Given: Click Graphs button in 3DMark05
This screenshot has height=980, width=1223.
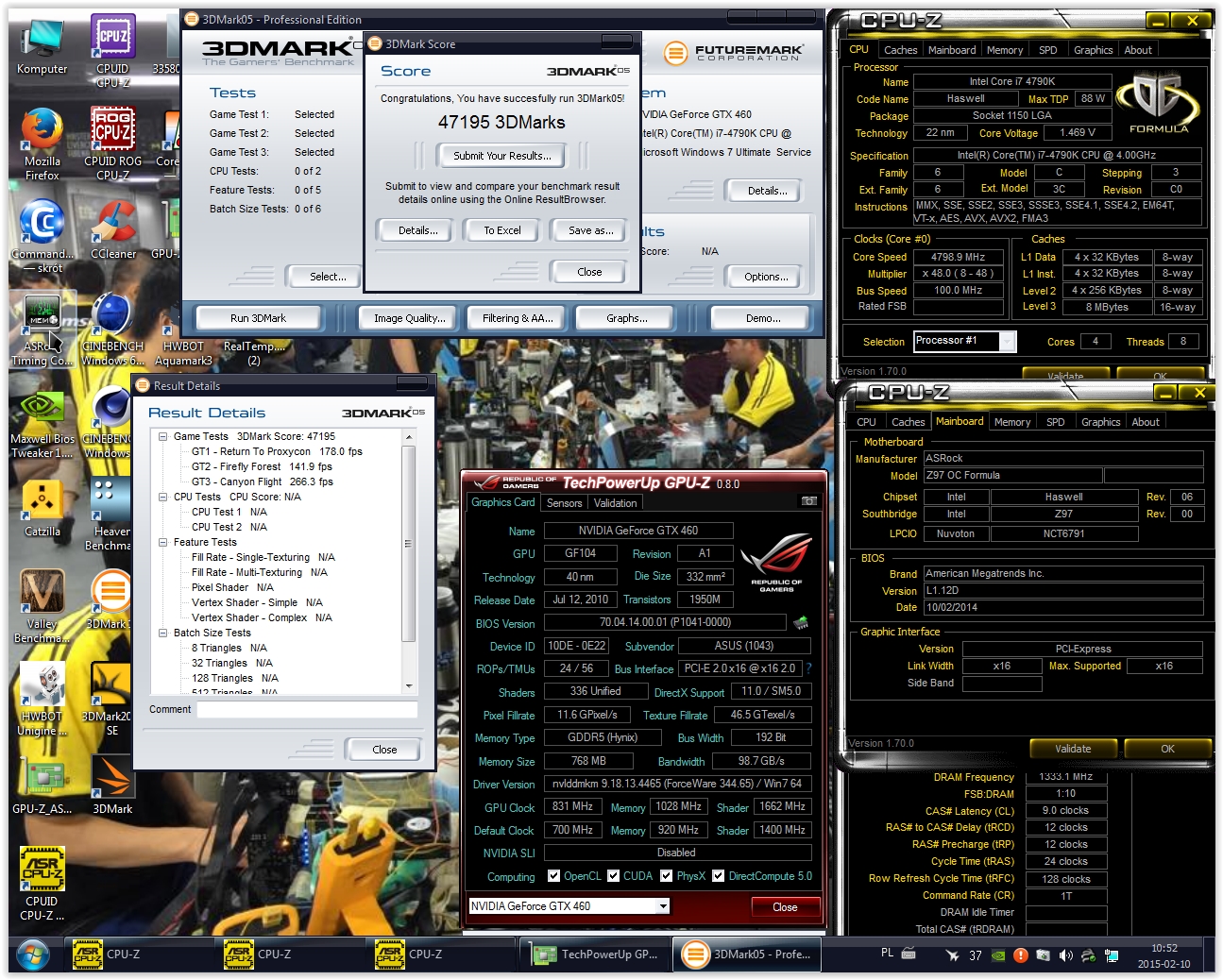Looking at the screenshot, I should tap(627, 318).
